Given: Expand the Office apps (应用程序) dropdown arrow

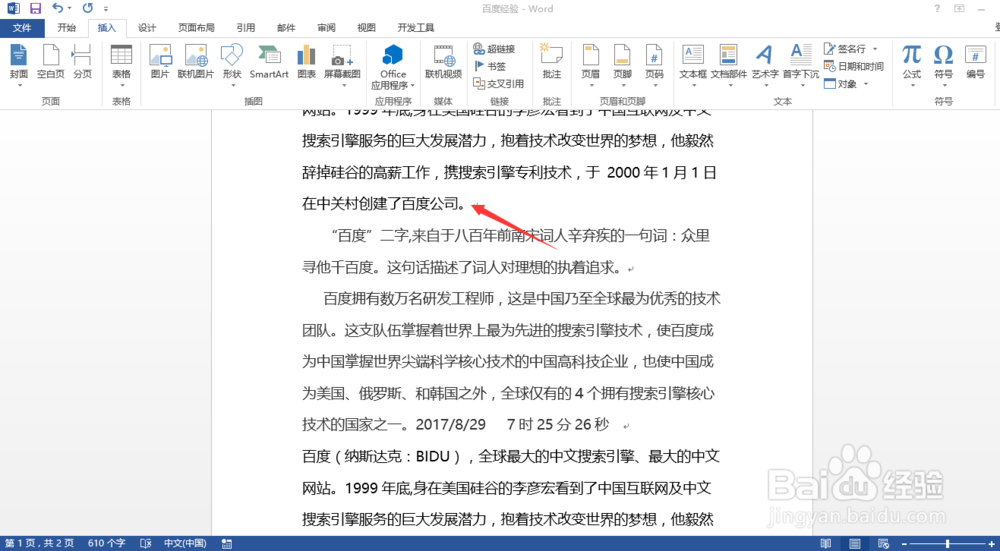Looking at the screenshot, I should coord(413,85).
